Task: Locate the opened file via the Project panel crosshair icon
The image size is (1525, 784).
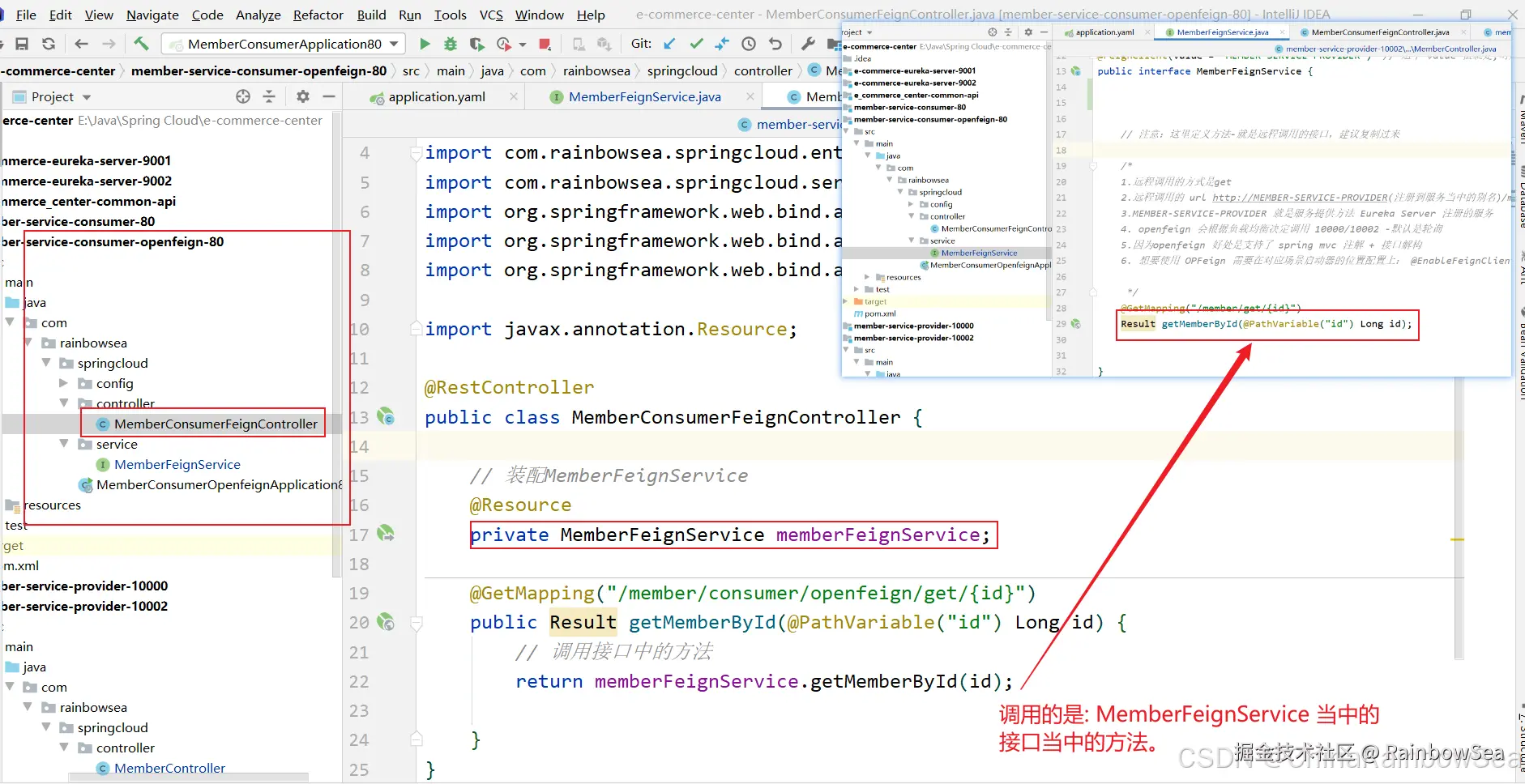Action: (243, 96)
